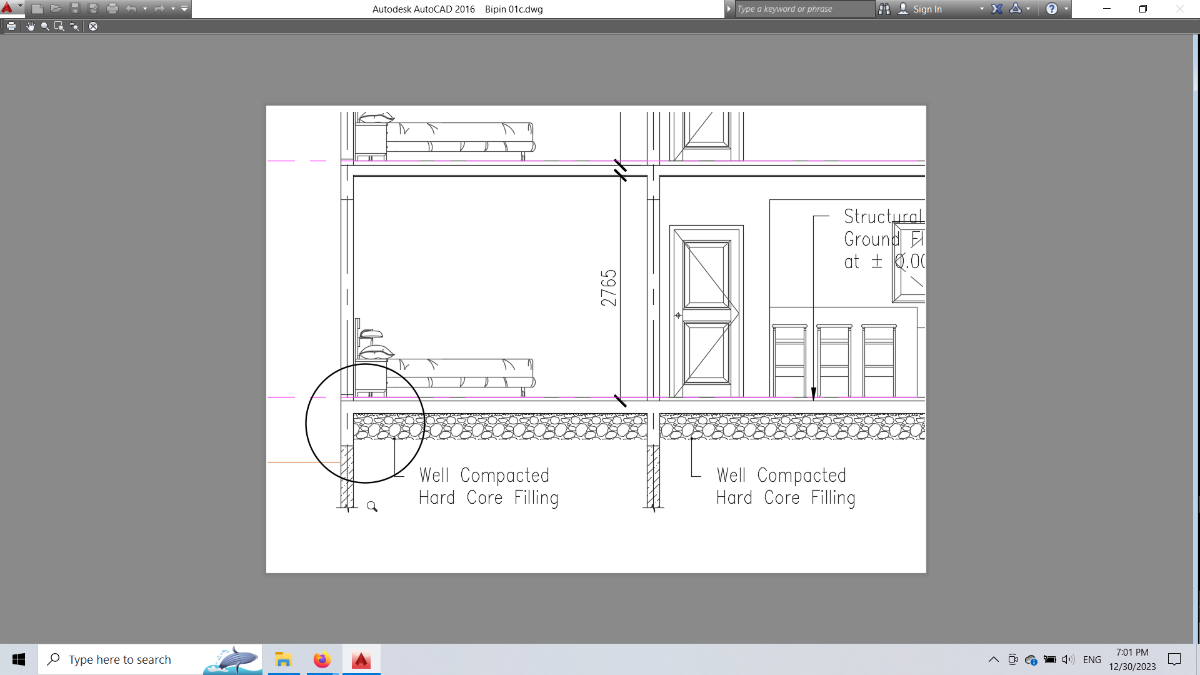Image resolution: width=1200 pixels, height=675 pixels.
Task: Select the Zoom Original tool
Action: [74, 26]
